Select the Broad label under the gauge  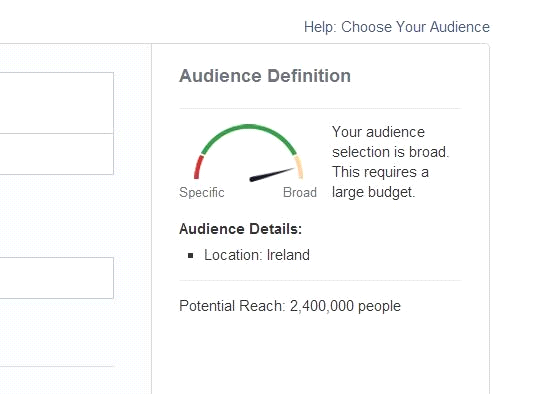point(300,193)
